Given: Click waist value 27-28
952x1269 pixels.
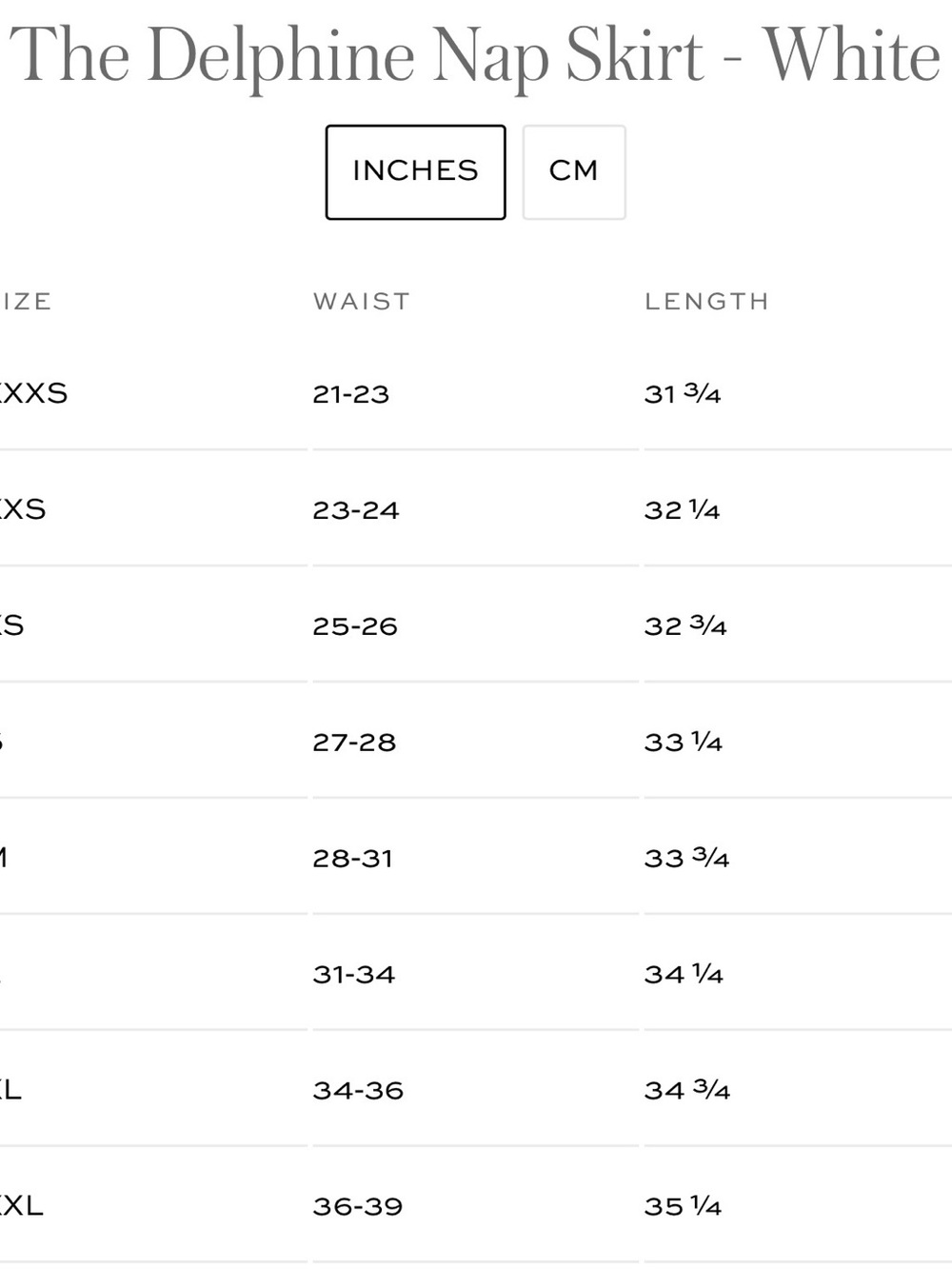Looking at the screenshot, I should pos(354,743).
